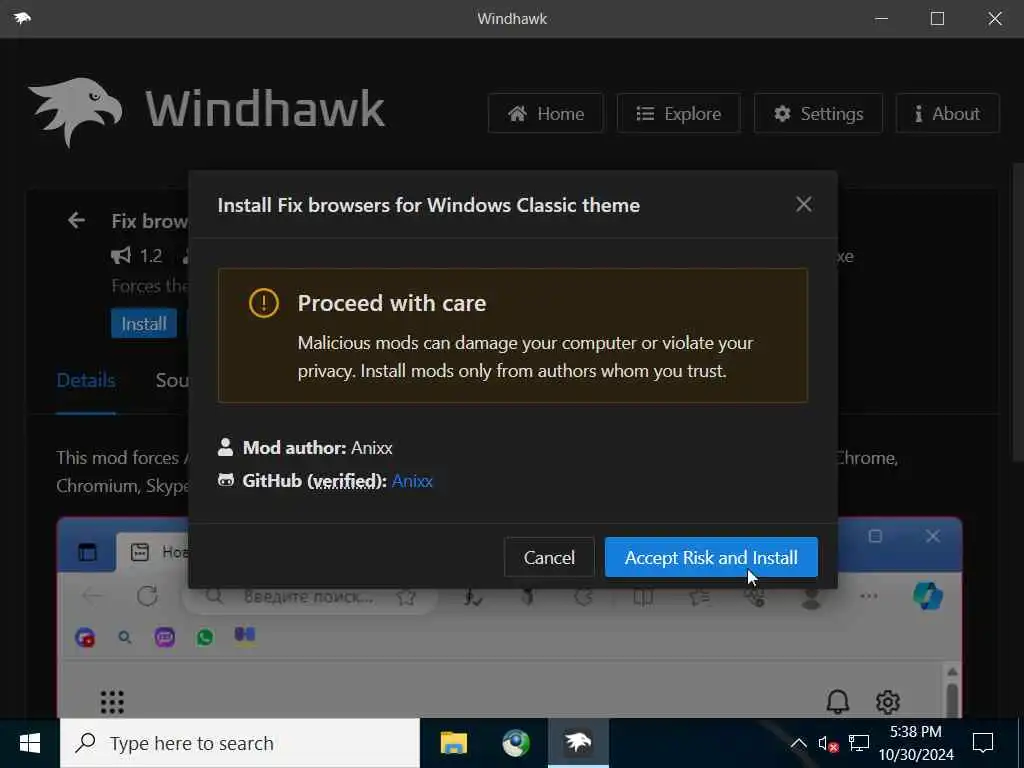Open File Explorer from taskbar
The width and height of the screenshot is (1024, 768).
[454, 743]
